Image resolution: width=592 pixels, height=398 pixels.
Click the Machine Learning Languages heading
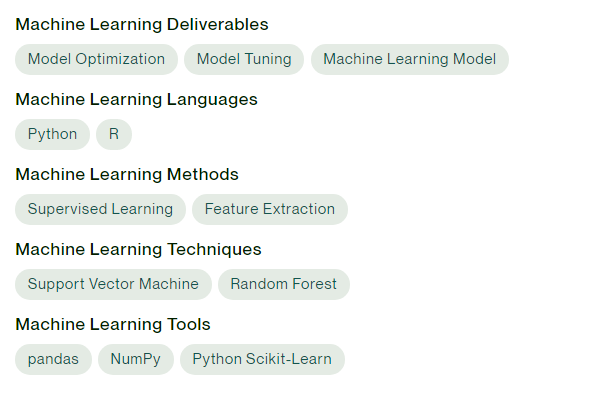(x=136, y=100)
